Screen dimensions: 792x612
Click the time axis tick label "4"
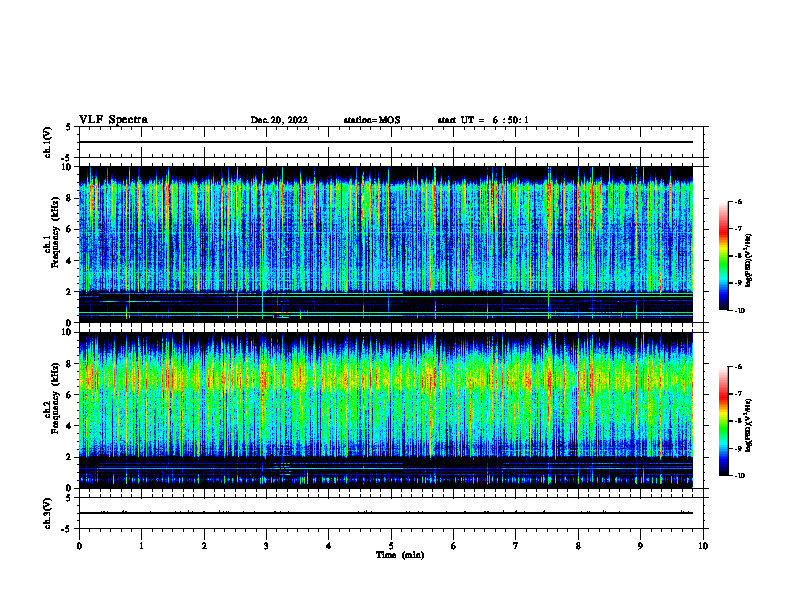(329, 546)
